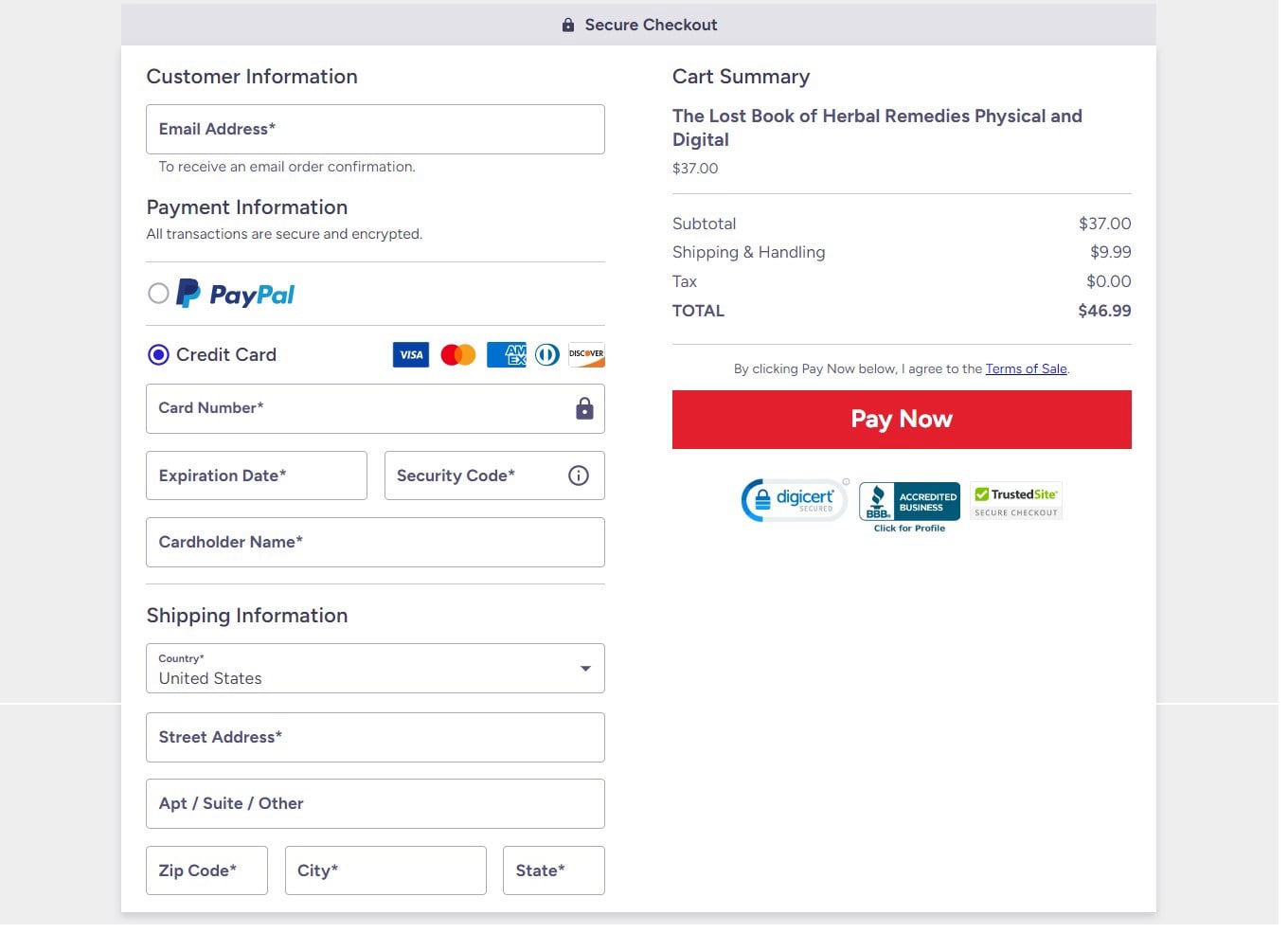Click the Cardholder Name field
Image resolution: width=1288 pixels, height=951 pixels.
[375, 543]
